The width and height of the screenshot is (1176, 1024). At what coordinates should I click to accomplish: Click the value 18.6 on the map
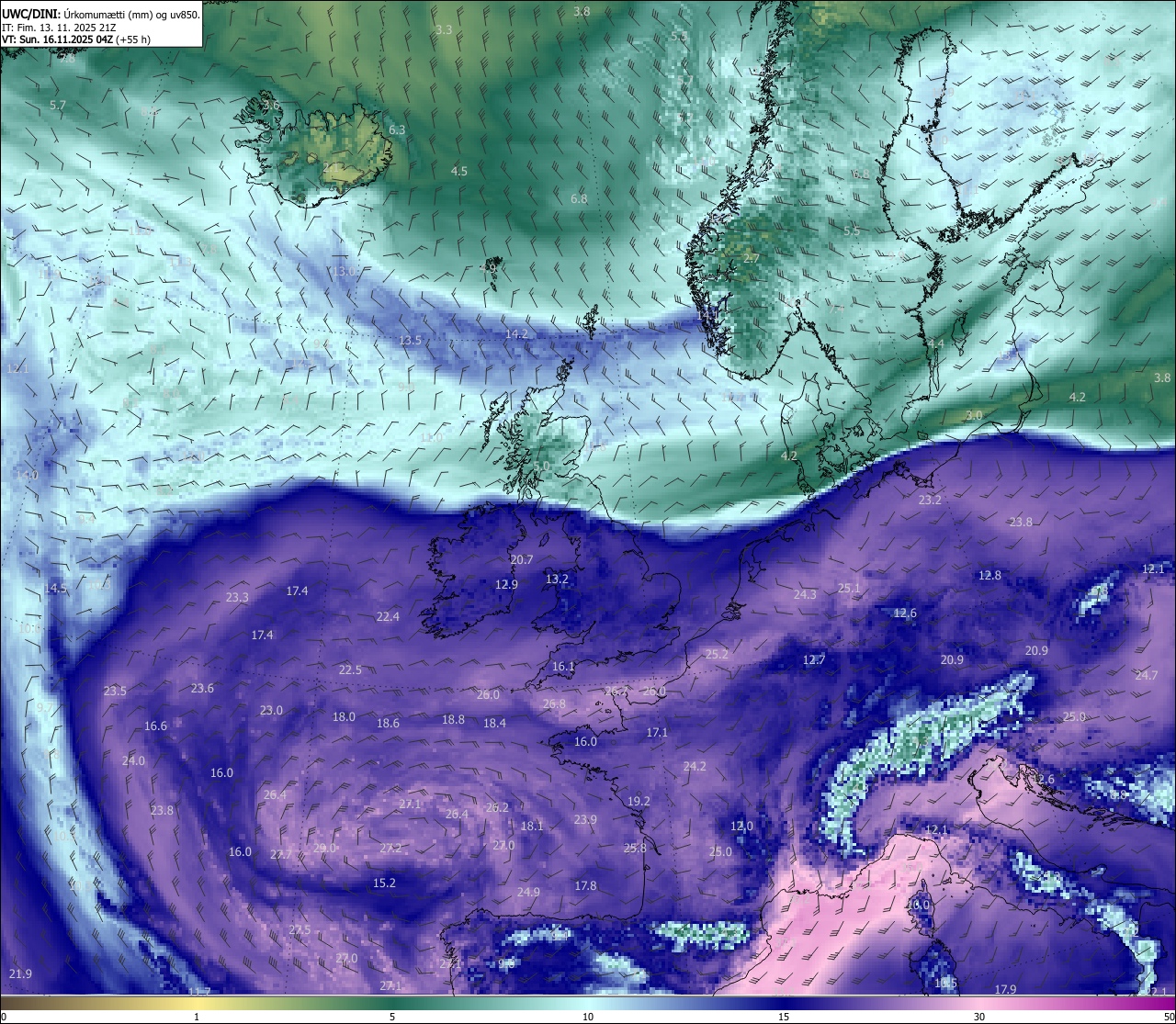pyautogui.click(x=388, y=723)
